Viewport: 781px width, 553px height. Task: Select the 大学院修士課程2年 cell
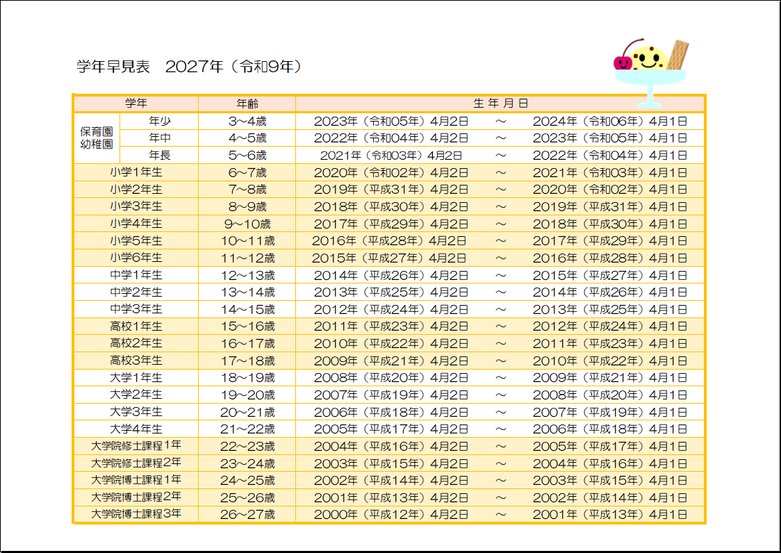point(136,463)
